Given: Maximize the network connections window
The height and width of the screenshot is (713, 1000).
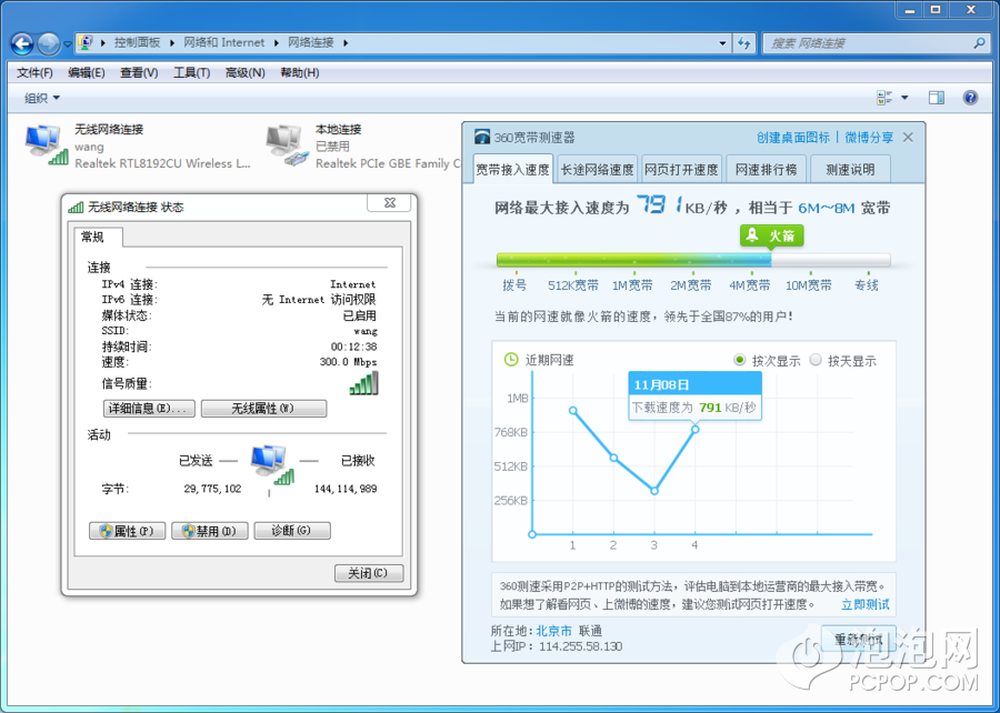Looking at the screenshot, I should (x=935, y=10).
